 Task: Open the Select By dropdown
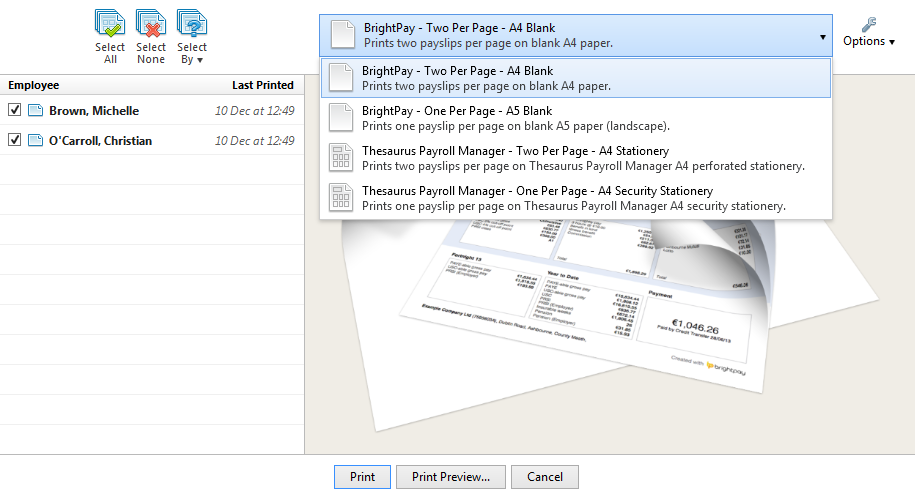[x=191, y=36]
